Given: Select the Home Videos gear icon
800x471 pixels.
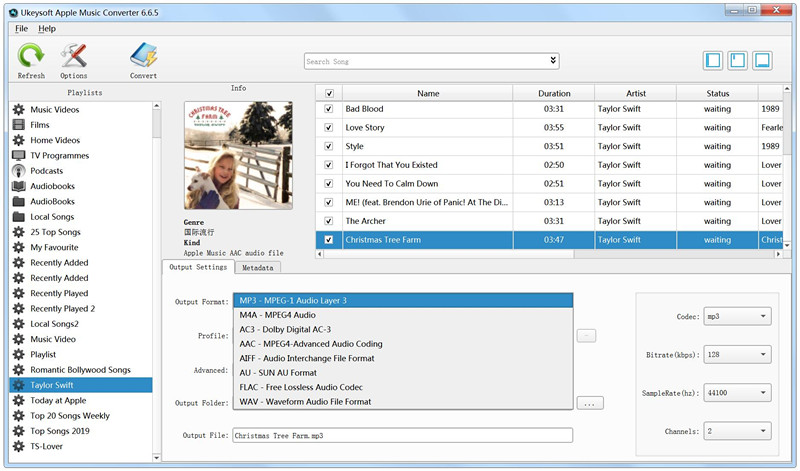Looking at the screenshot, I should click(x=18, y=140).
